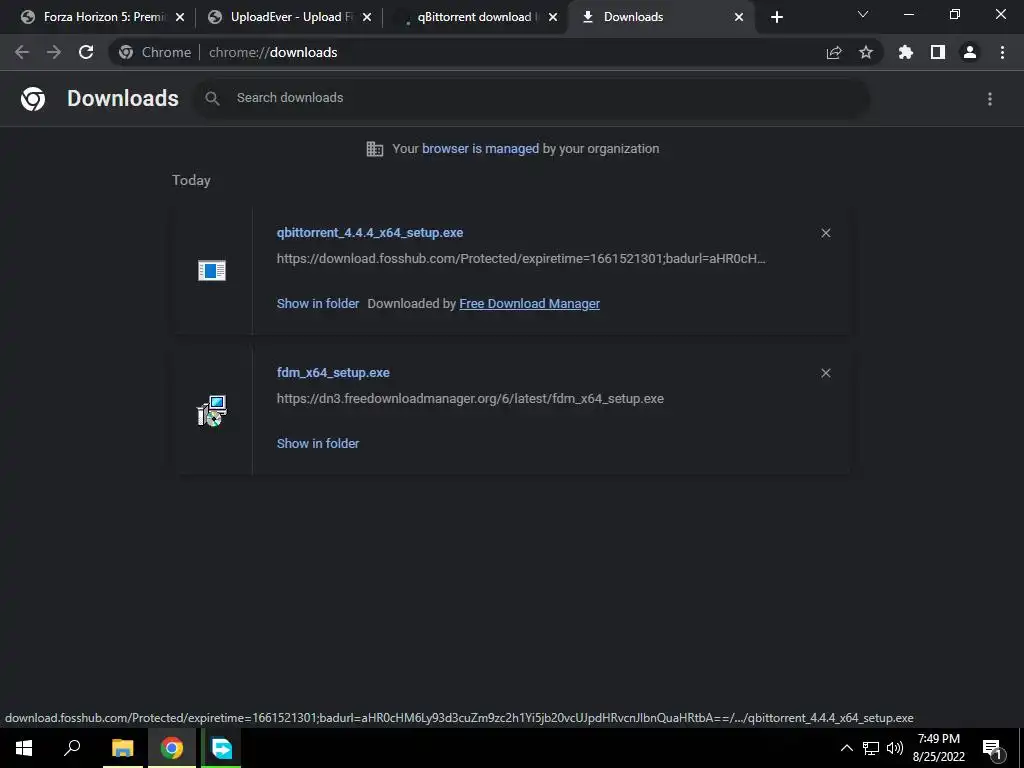1024x768 pixels.
Task: Bookmark this page with the star icon
Action: point(866,52)
